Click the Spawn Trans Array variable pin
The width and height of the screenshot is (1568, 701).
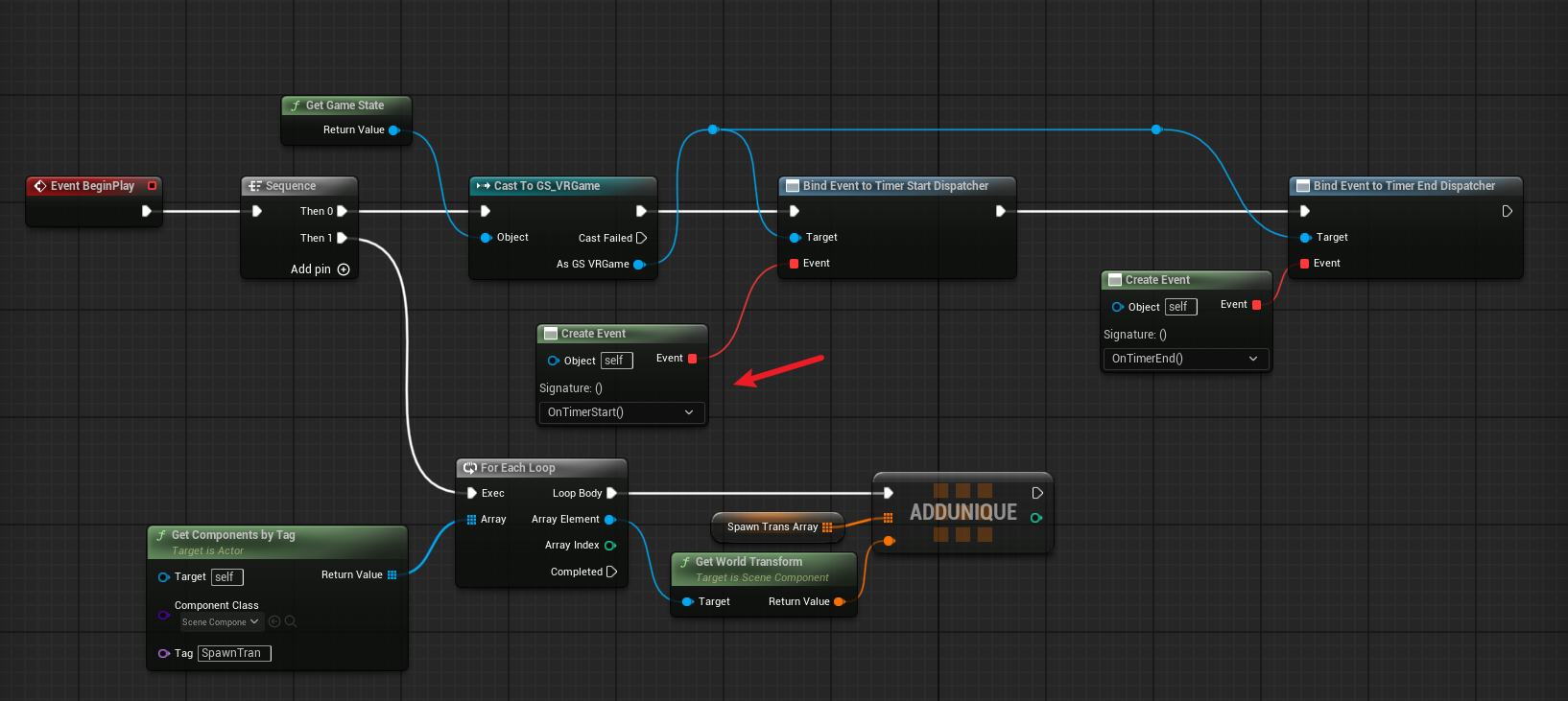[827, 527]
